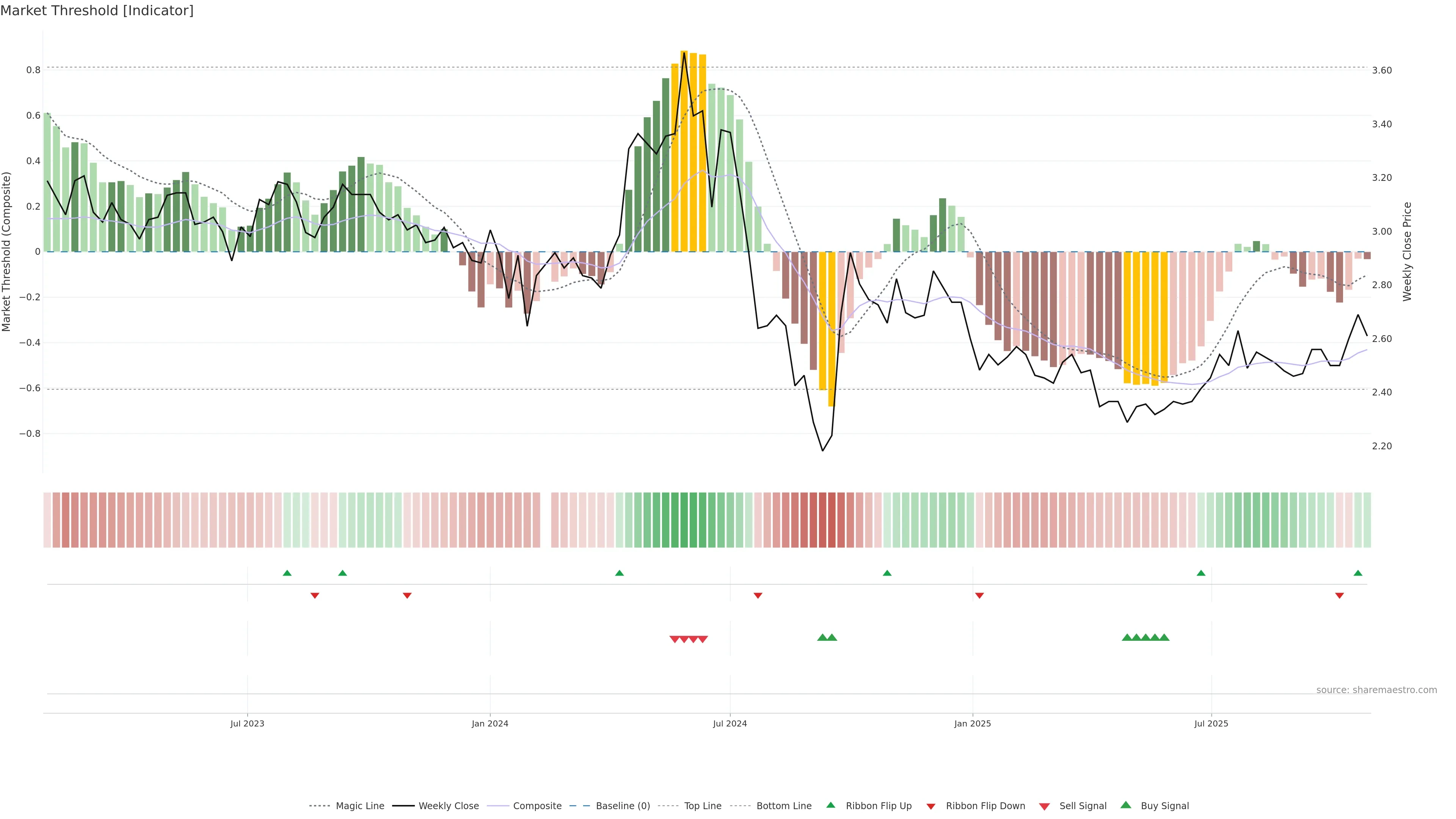Click the rightmost green ribbon flip up marker
Viewport: 1456px width, 819px height.
(x=1358, y=573)
